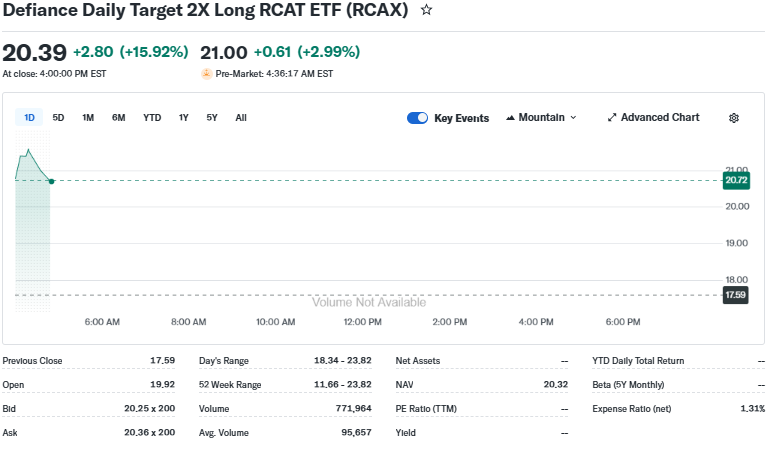Select the 1Y time range
The image size is (780, 450).
[184, 118]
